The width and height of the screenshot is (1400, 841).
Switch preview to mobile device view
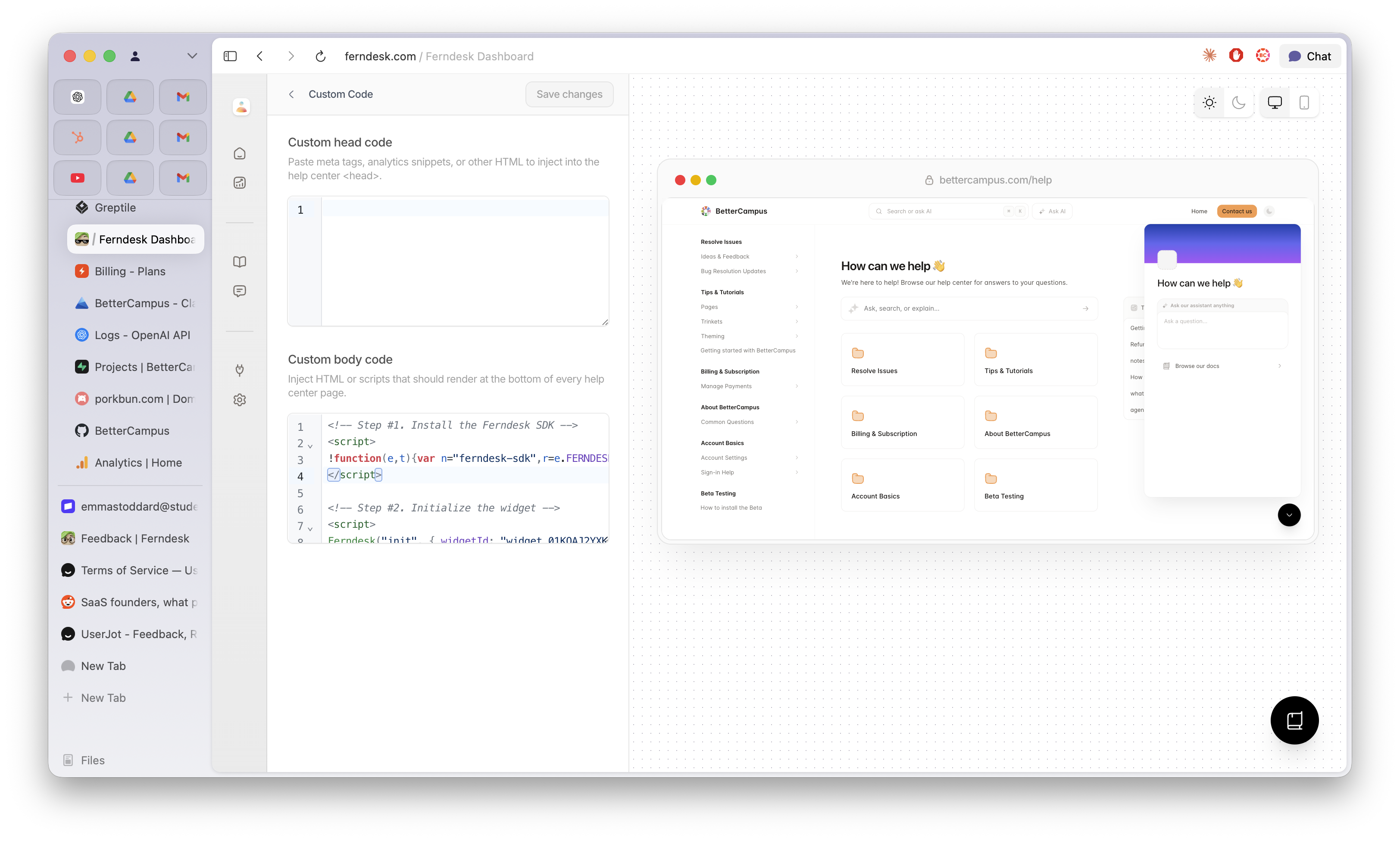[1303, 103]
